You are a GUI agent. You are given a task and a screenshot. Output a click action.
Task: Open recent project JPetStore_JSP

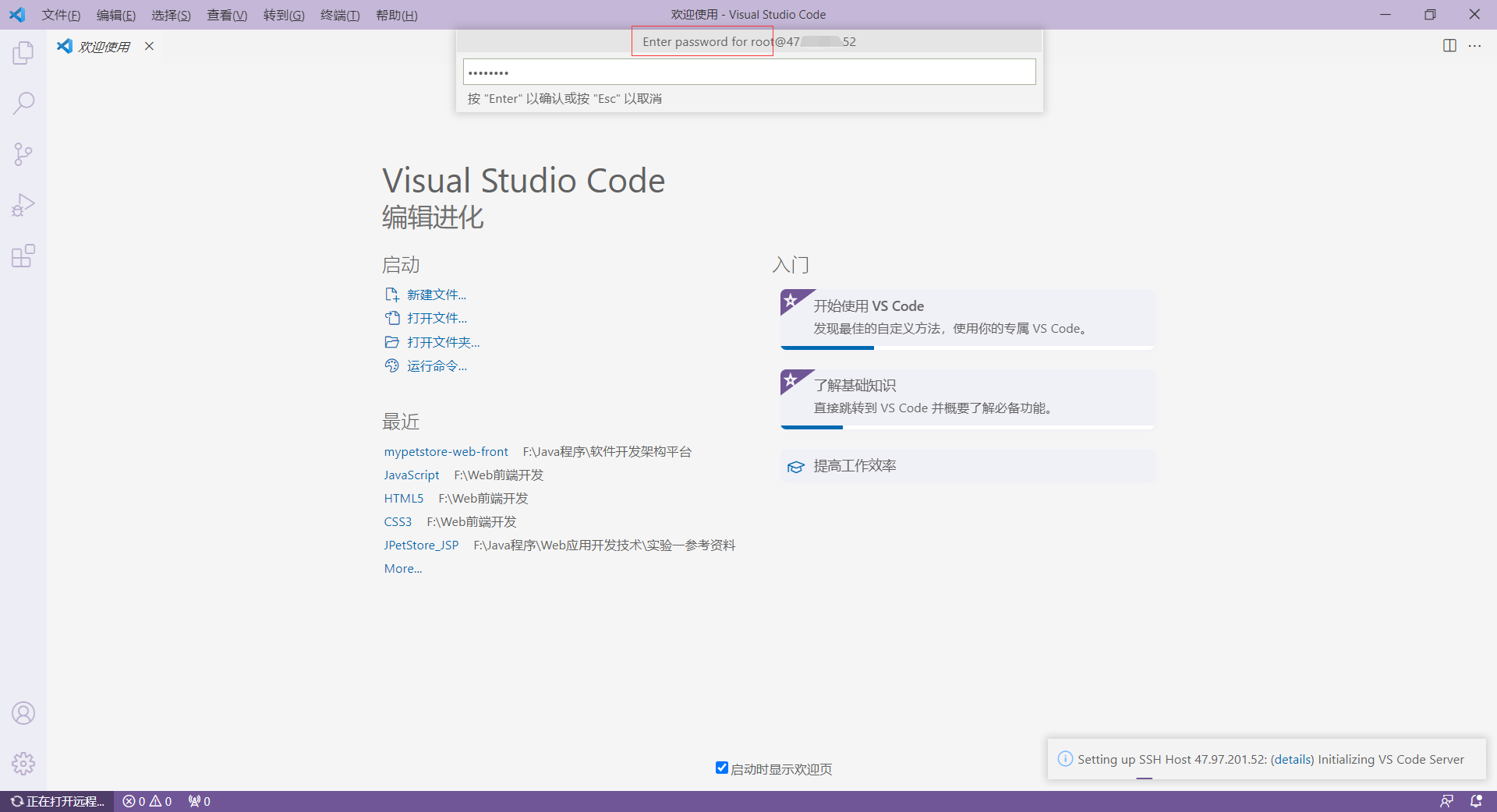point(421,545)
